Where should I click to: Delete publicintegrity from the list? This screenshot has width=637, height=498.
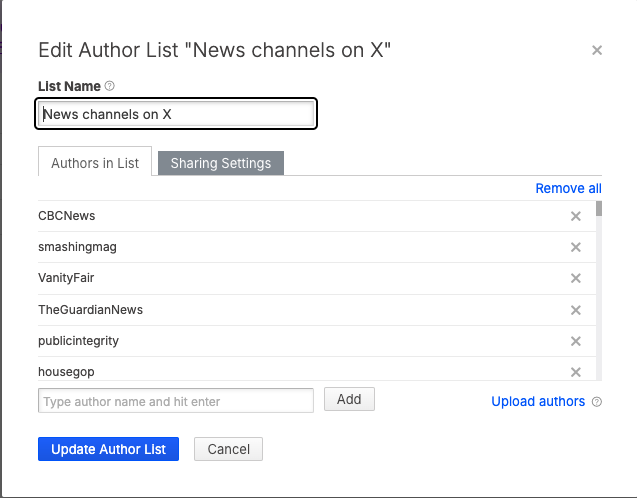pyautogui.click(x=575, y=341)
